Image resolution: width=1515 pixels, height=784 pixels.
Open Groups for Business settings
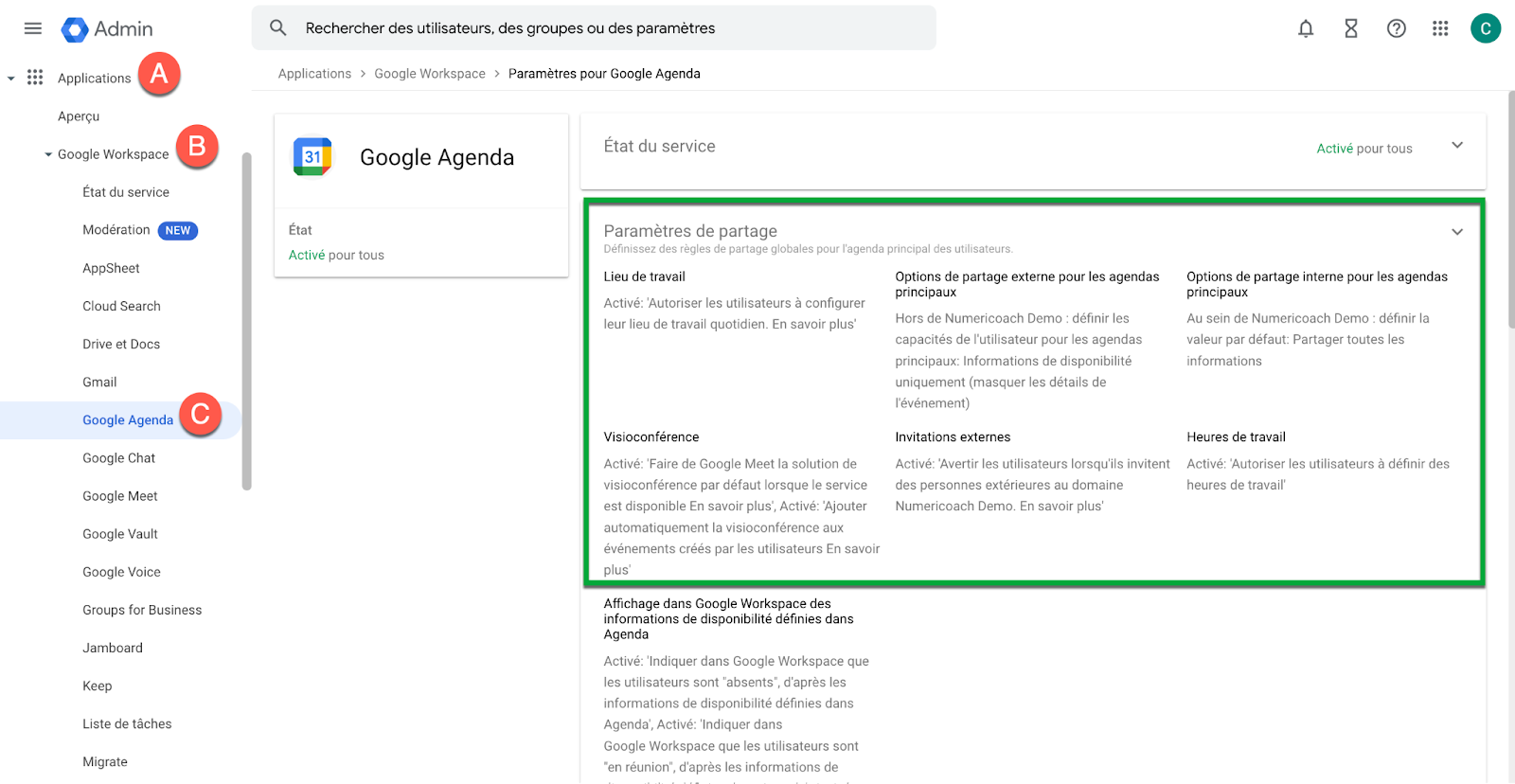pyautogui.click(x=142, y=609)
